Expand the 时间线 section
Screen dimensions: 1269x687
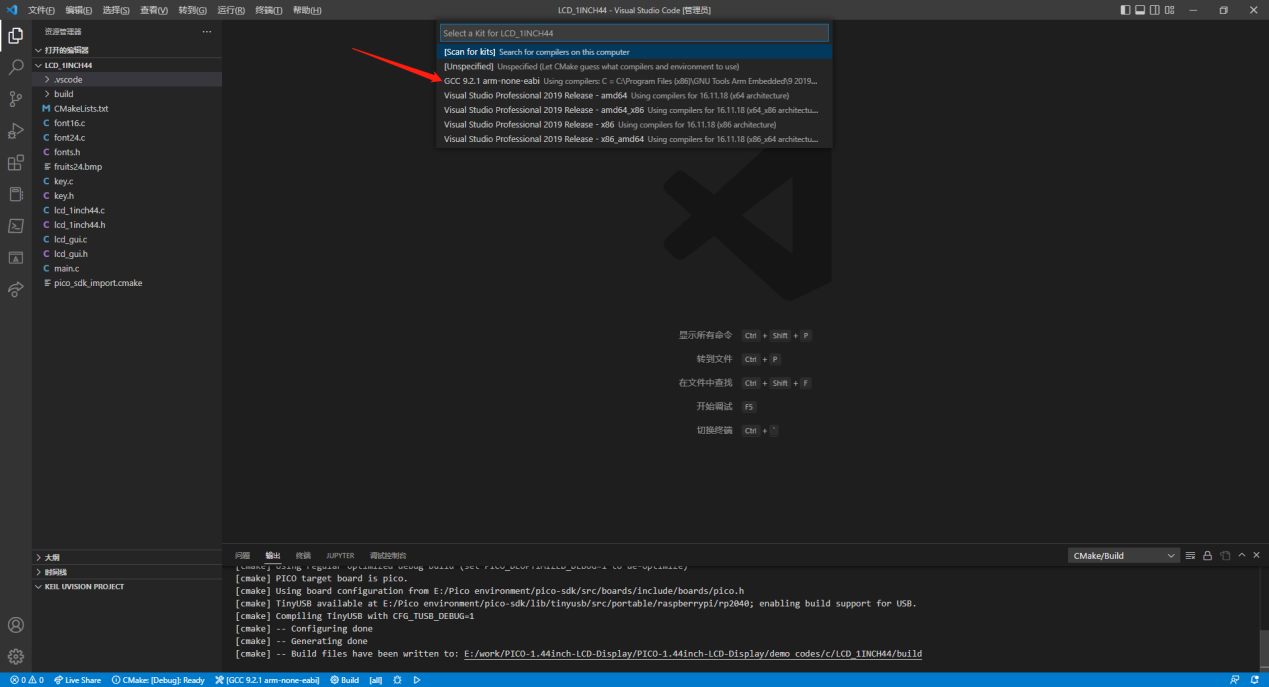127,572
